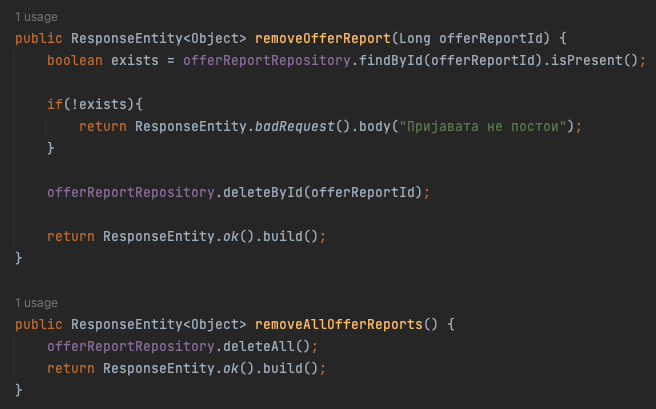Click the boolean keyword
Screen dimensions: 656x409
(x=74, y=60)
